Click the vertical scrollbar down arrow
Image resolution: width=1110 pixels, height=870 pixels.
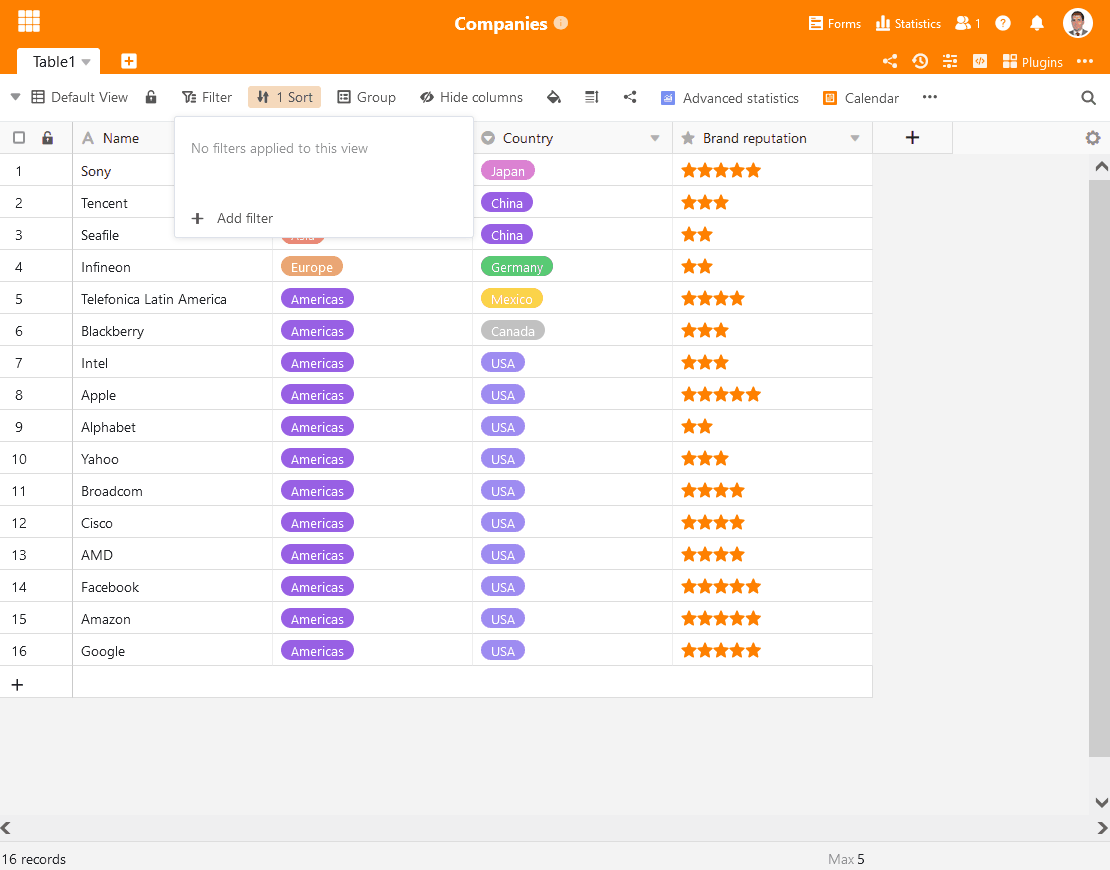[x=1101, y=802]
